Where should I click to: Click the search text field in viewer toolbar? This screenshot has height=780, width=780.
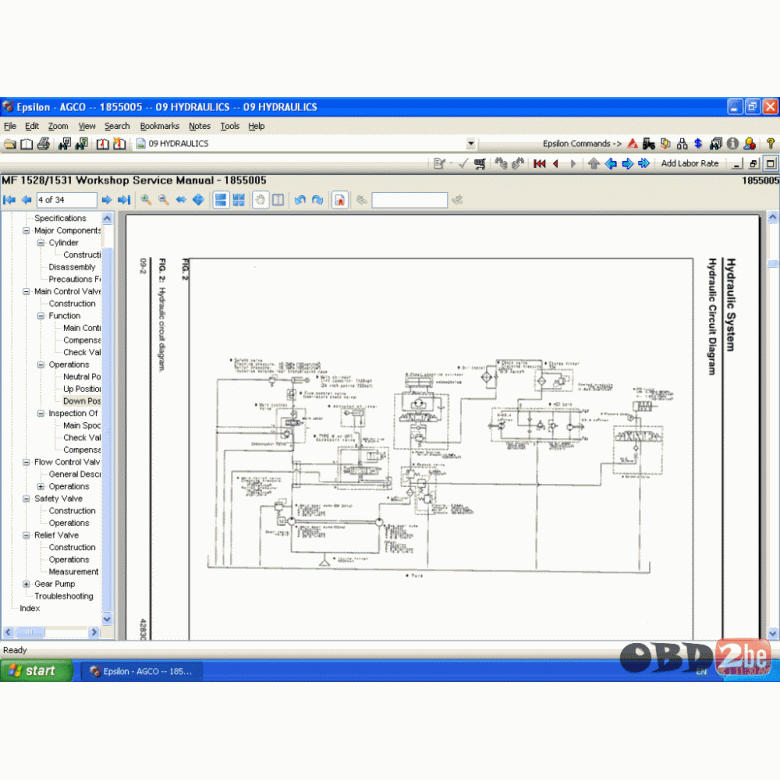pos(409,200)
